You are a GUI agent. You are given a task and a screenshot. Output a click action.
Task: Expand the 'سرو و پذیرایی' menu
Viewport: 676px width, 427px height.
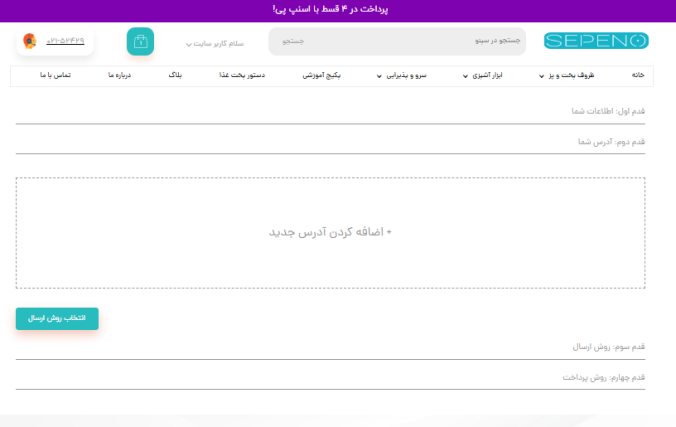click(x=401, y=75)
